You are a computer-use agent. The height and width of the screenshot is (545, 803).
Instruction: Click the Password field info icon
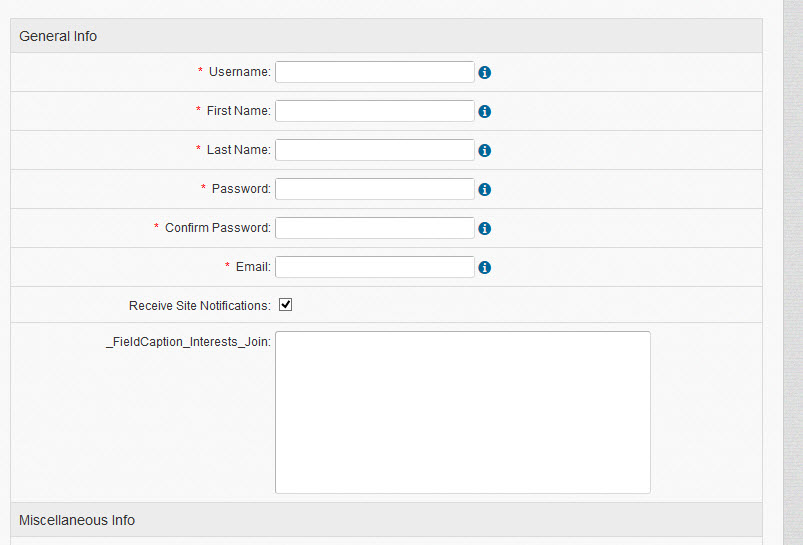(x=485, y=190)
